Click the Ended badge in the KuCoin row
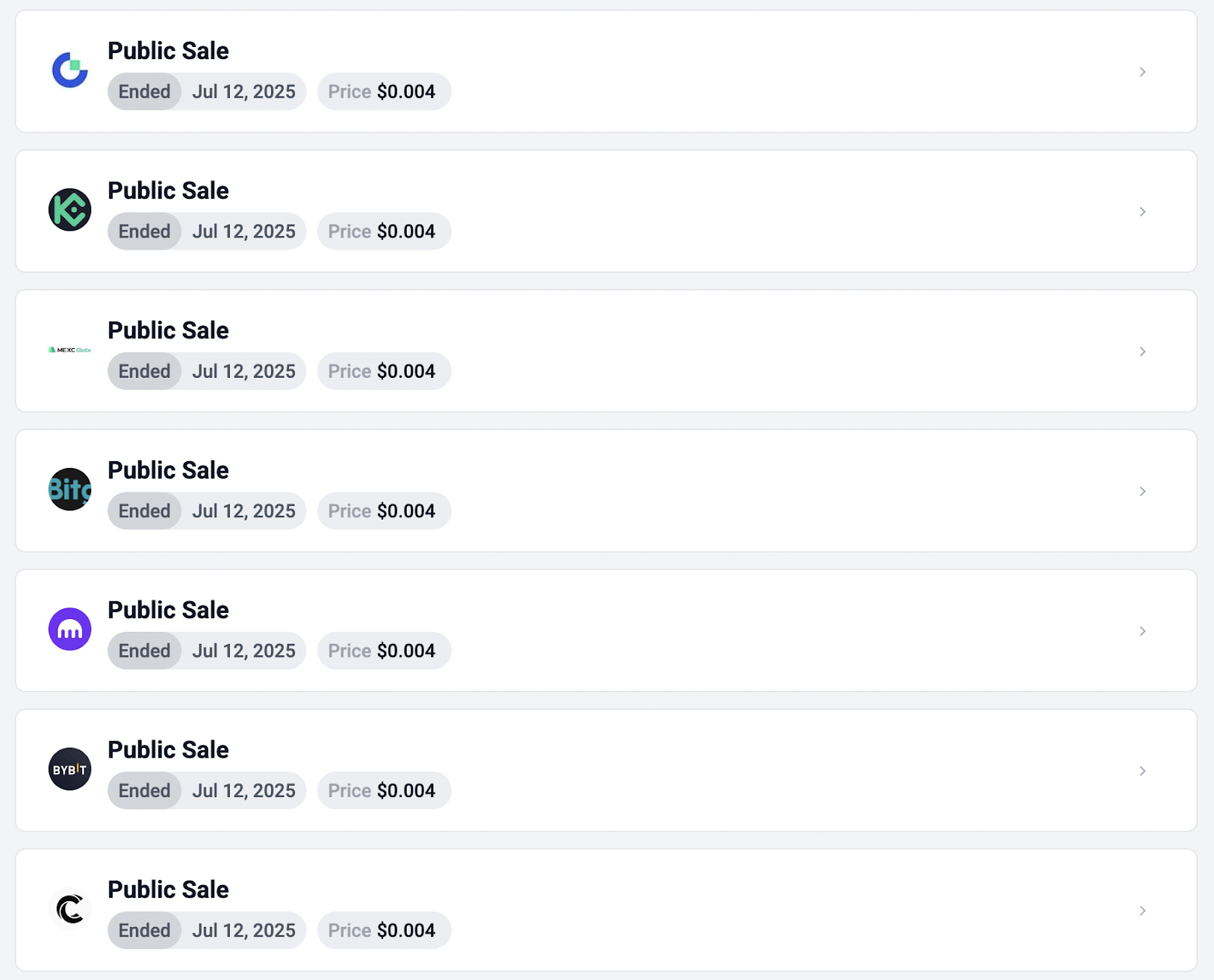The image size is (1214, 980). click(x=144, y=231)
